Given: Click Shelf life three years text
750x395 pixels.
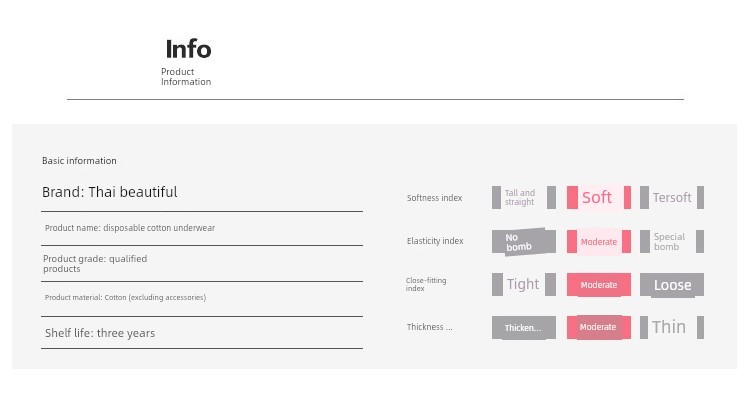Looking at the screenshot, I should pos(100,333).
